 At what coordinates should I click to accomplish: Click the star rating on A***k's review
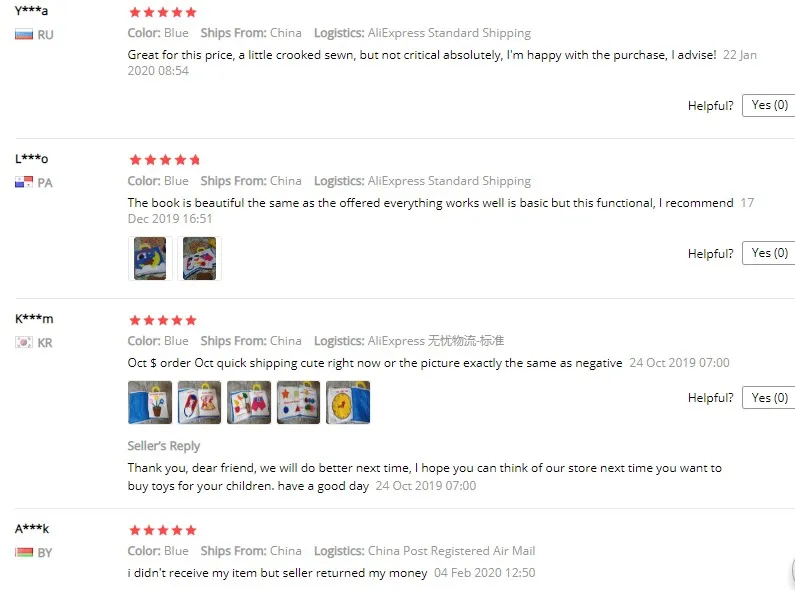tap(163, 531)
